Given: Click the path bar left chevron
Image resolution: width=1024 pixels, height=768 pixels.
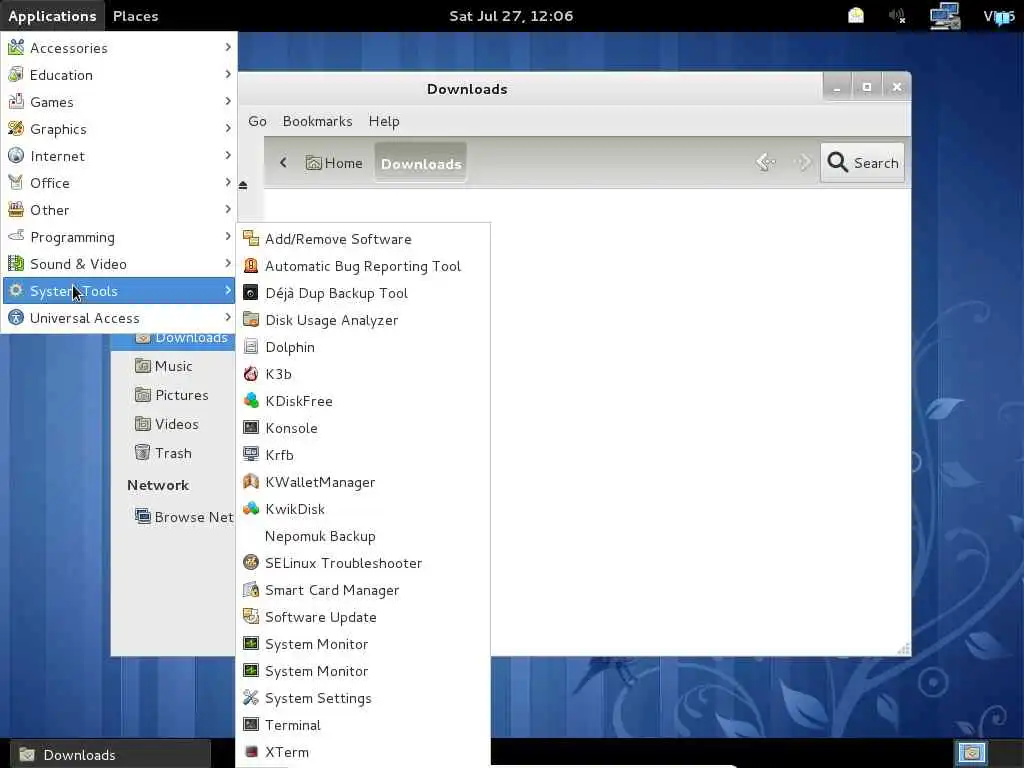Looking at the screenshot, I should (283, 163).
